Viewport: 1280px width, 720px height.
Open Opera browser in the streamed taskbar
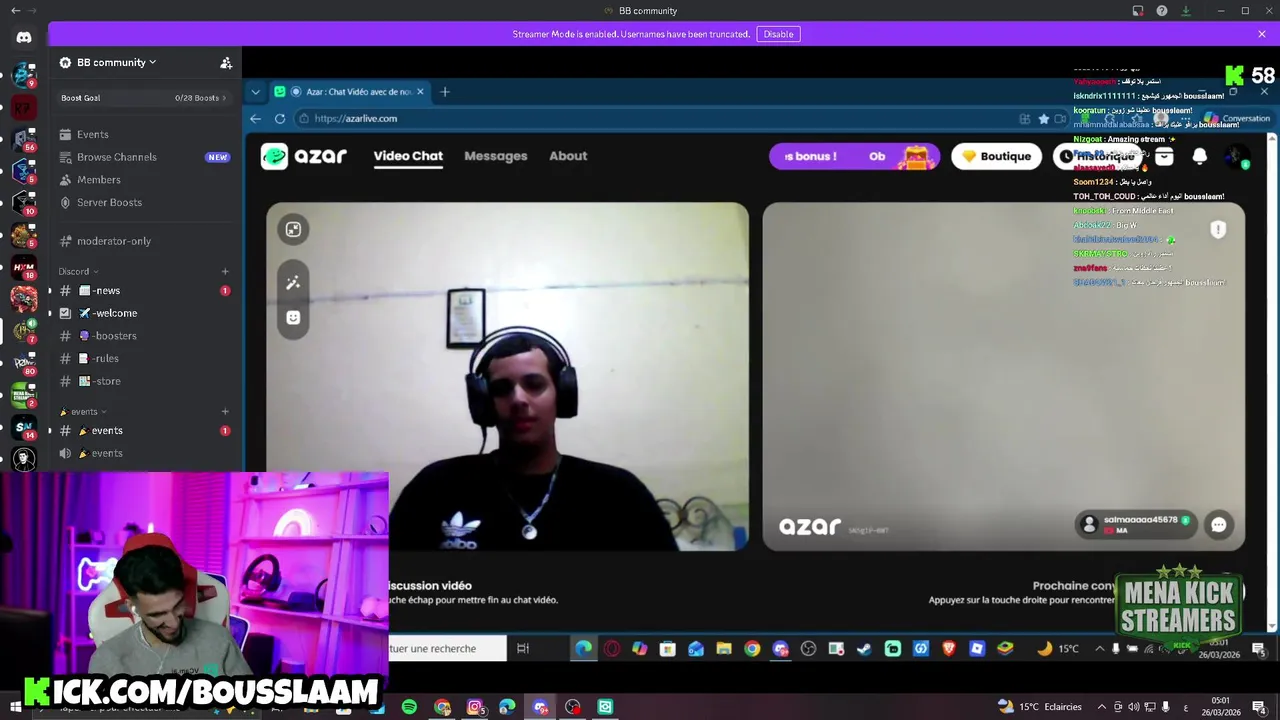click(611, 649)
